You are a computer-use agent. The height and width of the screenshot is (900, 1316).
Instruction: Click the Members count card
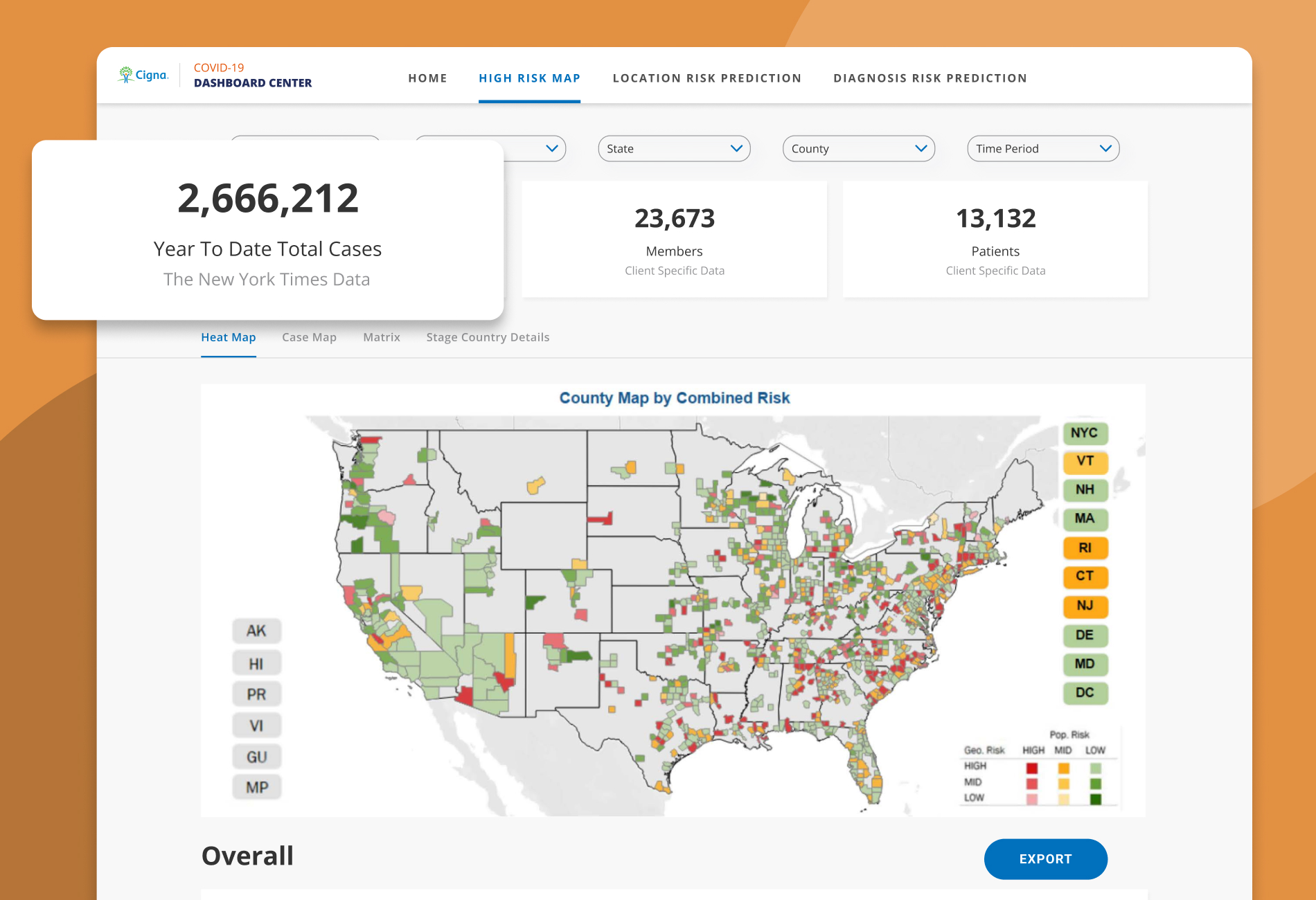click(674, 240)
